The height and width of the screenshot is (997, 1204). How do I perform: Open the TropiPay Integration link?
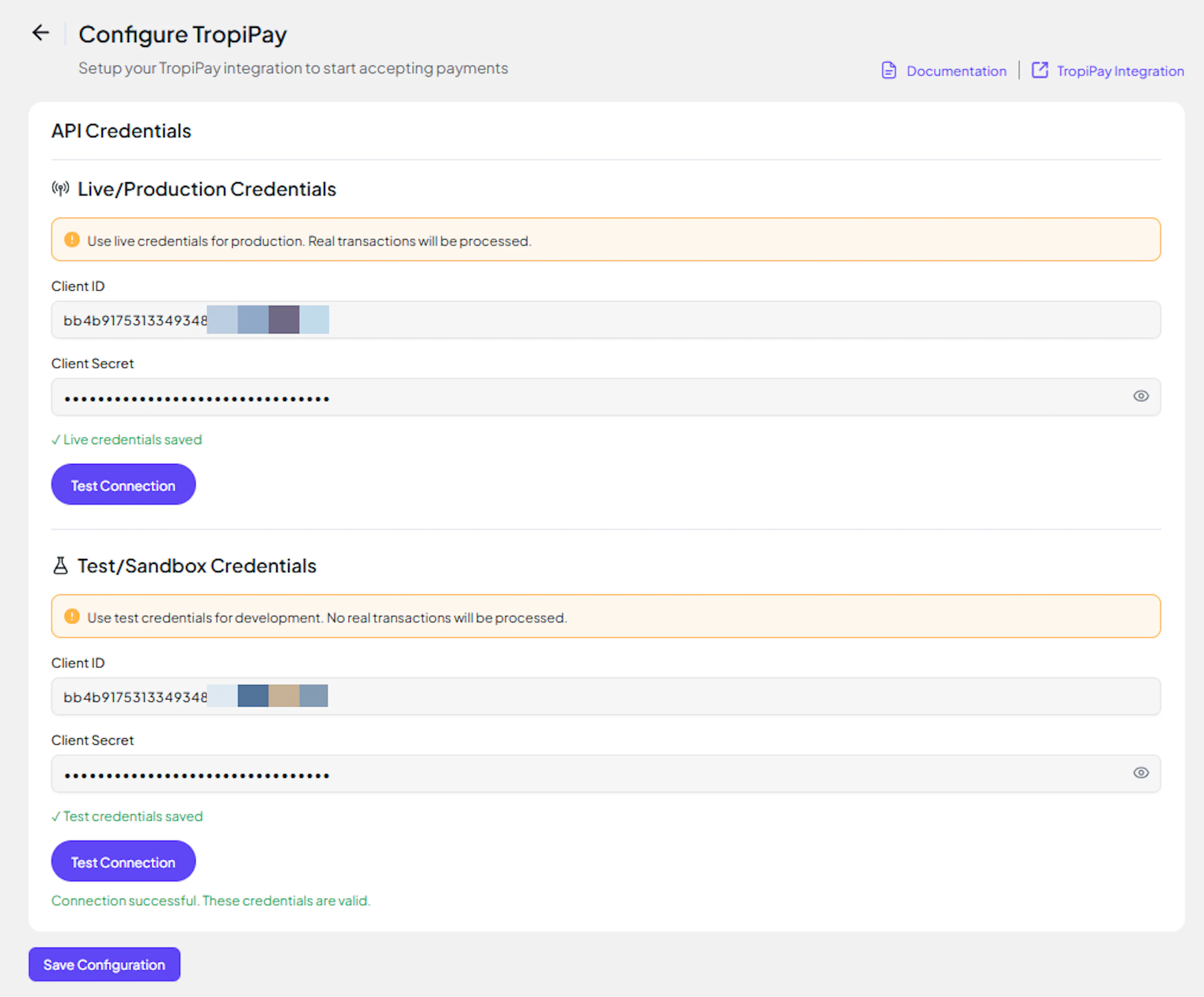tap(1120, 71)
